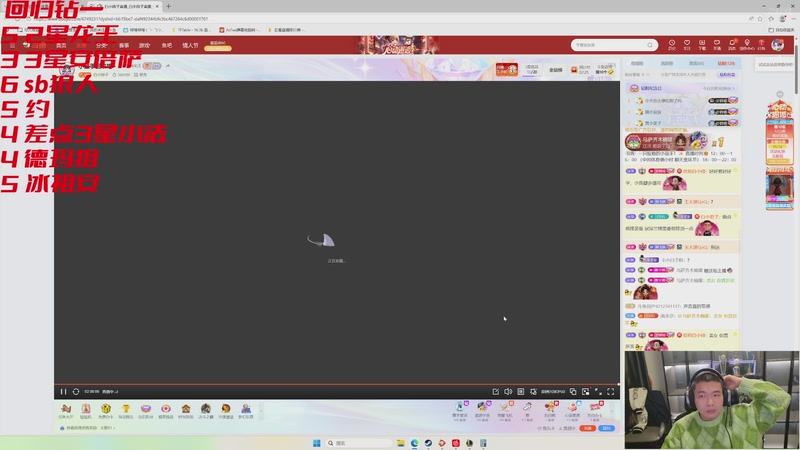Click share arrow next to streamer title
Image resolution: width=800 pixels, height=450 pixels.
[168, 66]
